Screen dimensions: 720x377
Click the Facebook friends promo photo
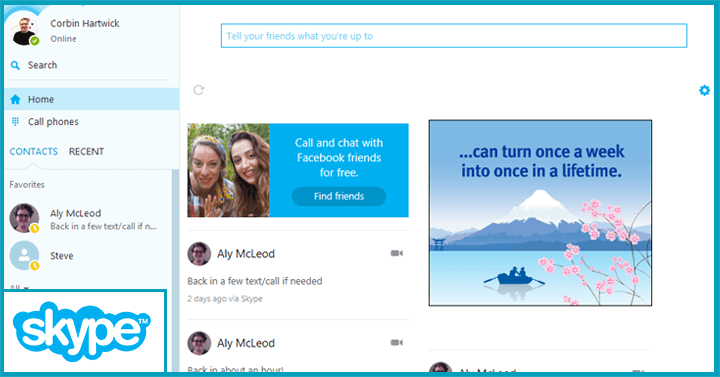(x=228, y=170)
